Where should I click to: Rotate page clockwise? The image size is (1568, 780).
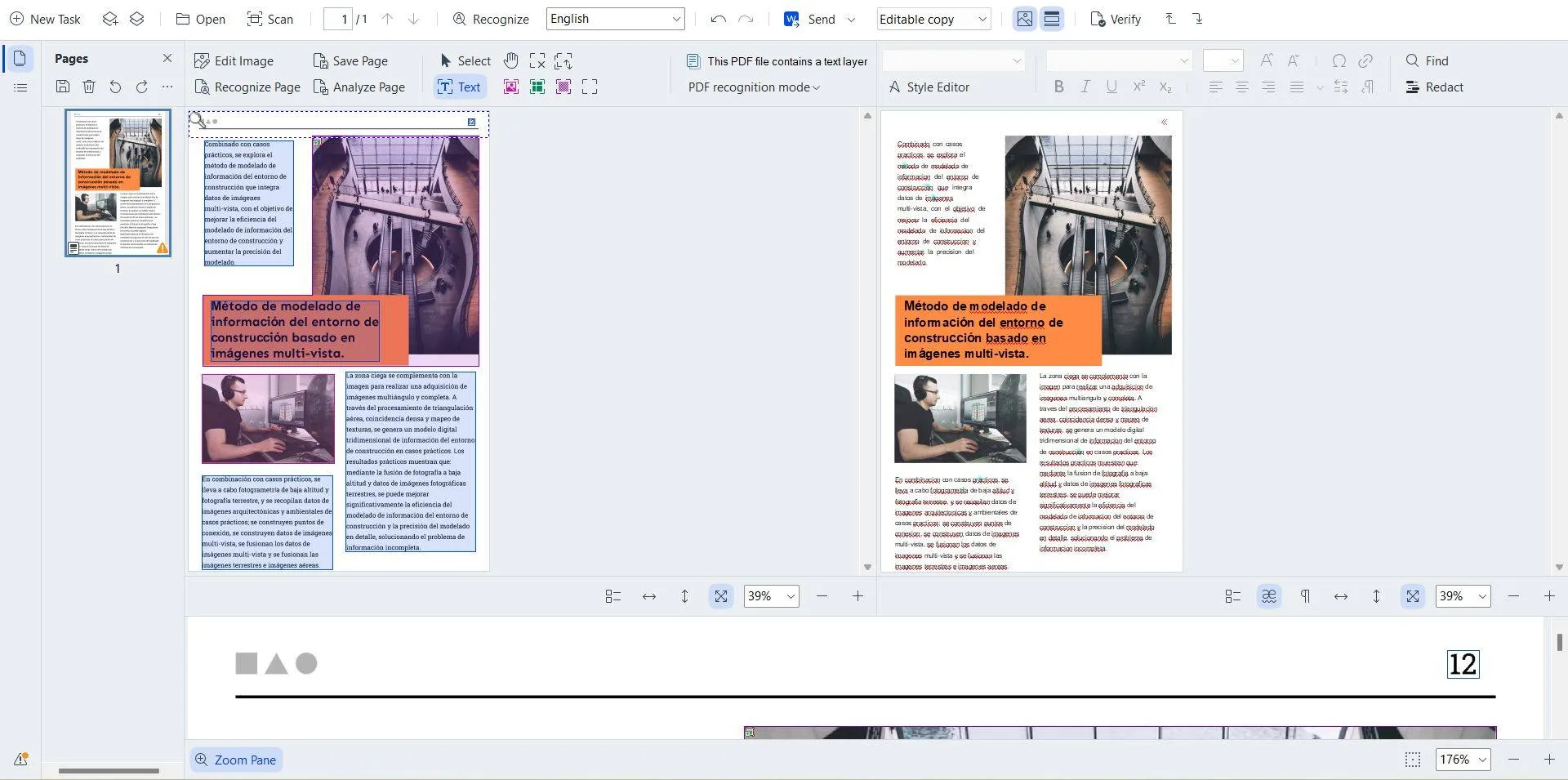(141, 87)
